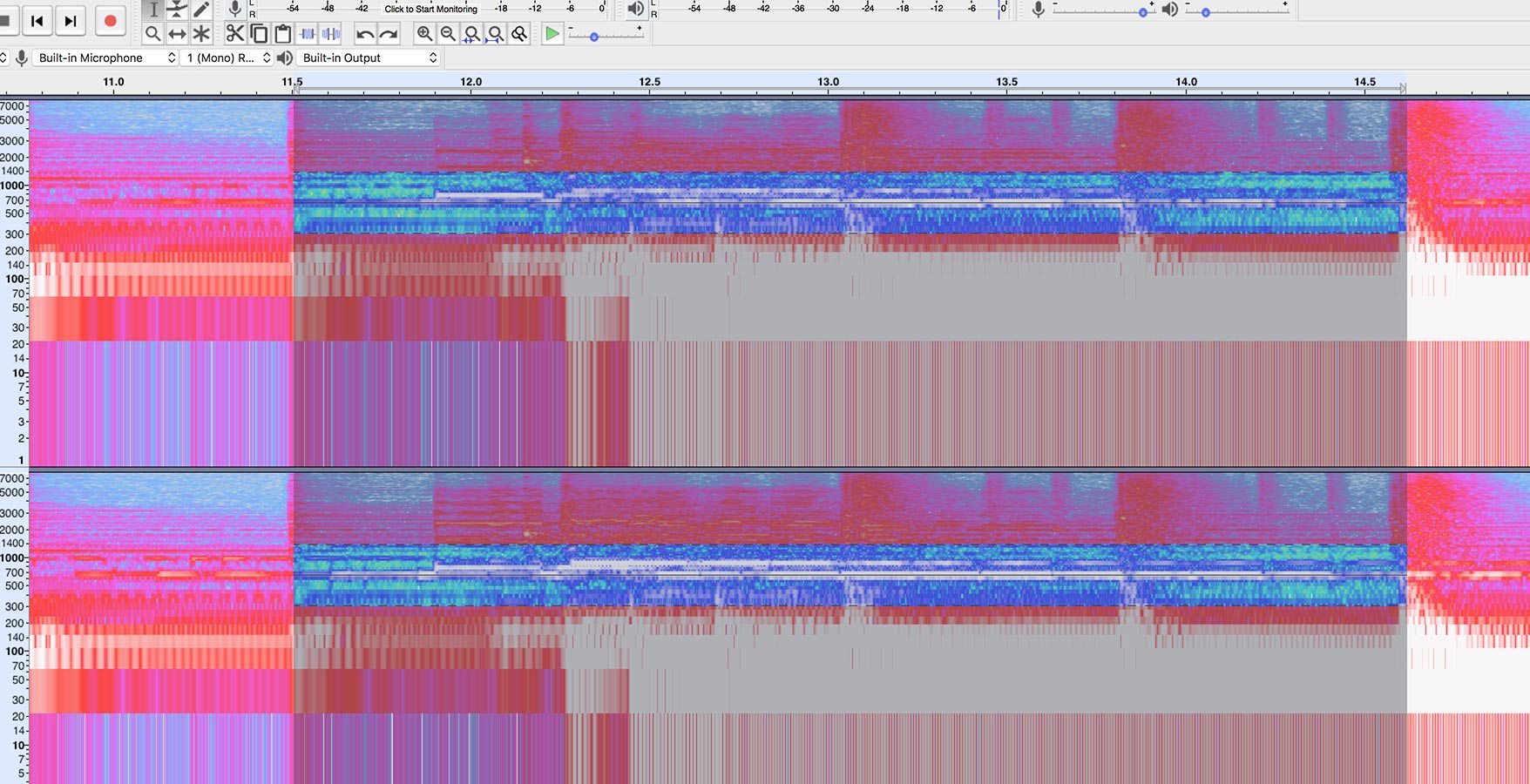Paste with the clipboard icon

pos(282,34)
